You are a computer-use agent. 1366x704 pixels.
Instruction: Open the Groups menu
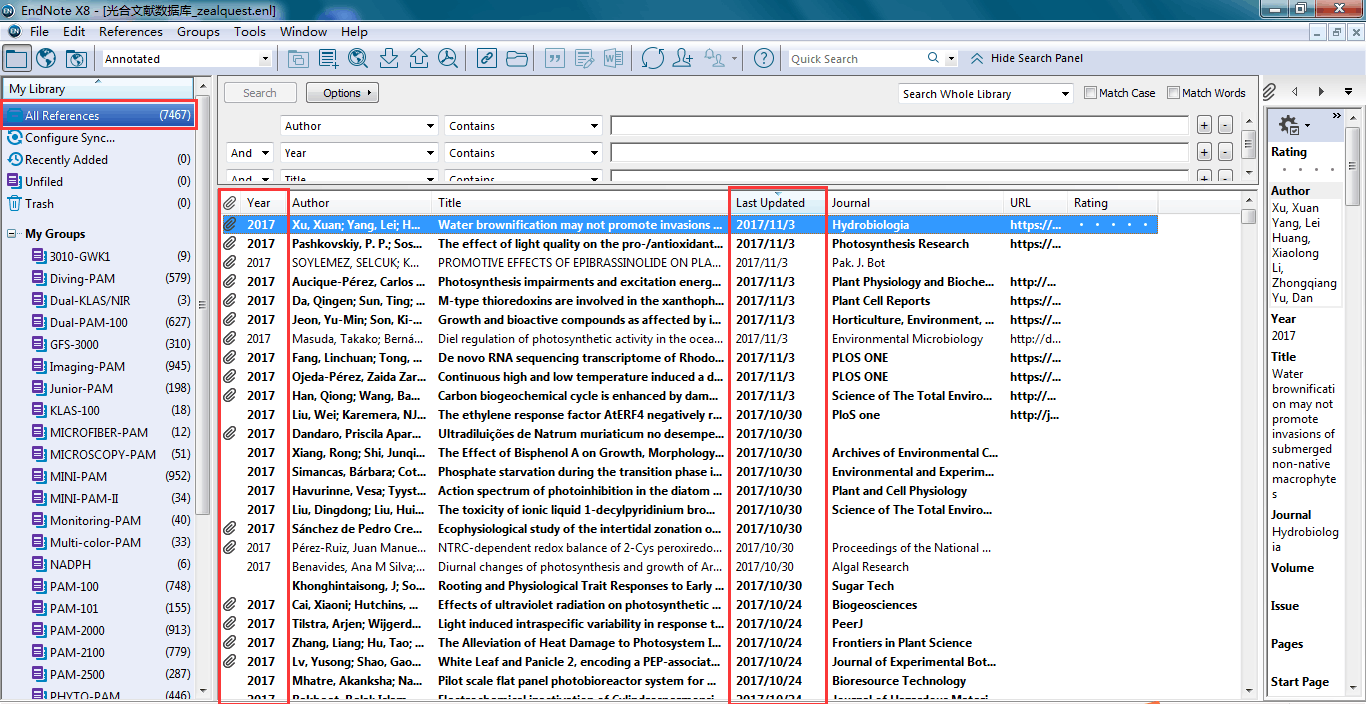click(x=198, y=32)
